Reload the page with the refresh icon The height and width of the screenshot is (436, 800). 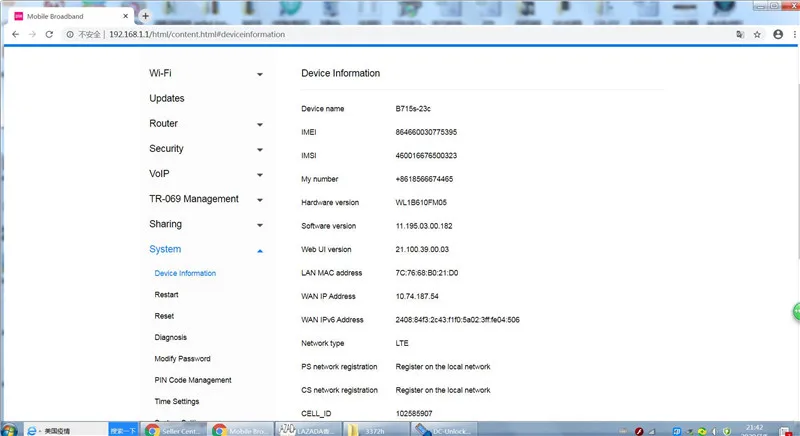tap(51, 34)
